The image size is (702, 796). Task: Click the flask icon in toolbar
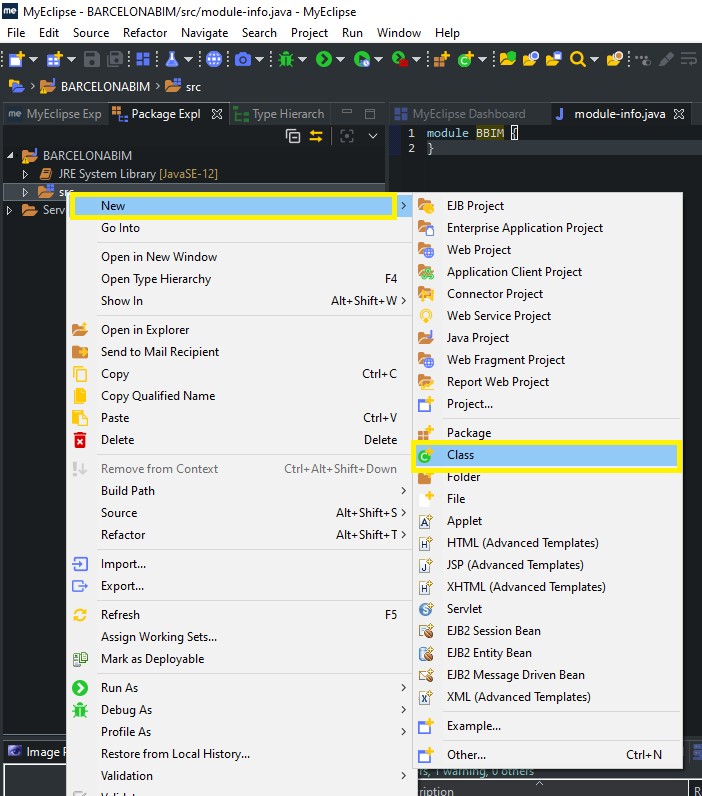[x=172, y=59]
